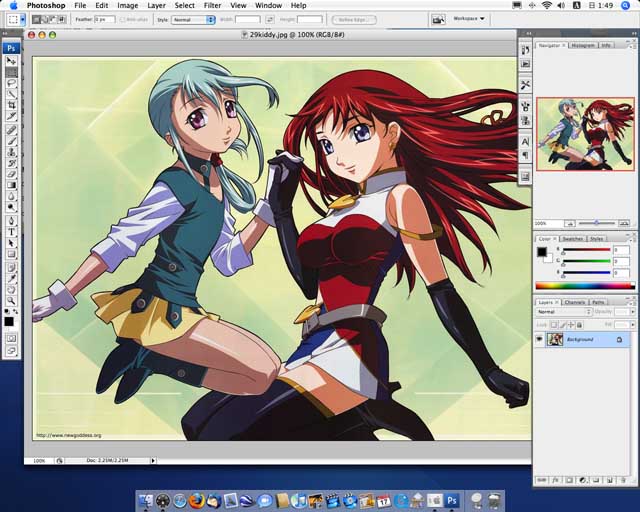Click the layer style fx icon
640x512 pixels.
coord(556,481)
